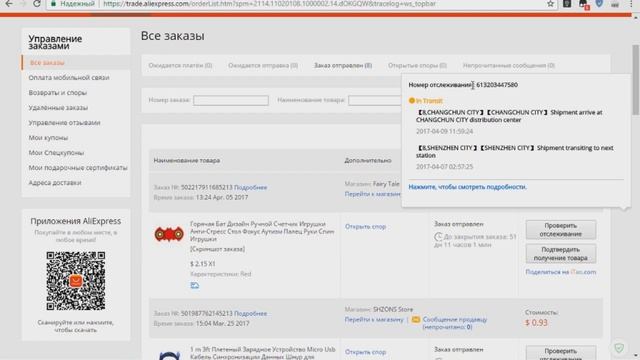The height and width of the screenshot is (360, 640).
Task: Click the browser back arrow
Action: click(x=8, y=4)
